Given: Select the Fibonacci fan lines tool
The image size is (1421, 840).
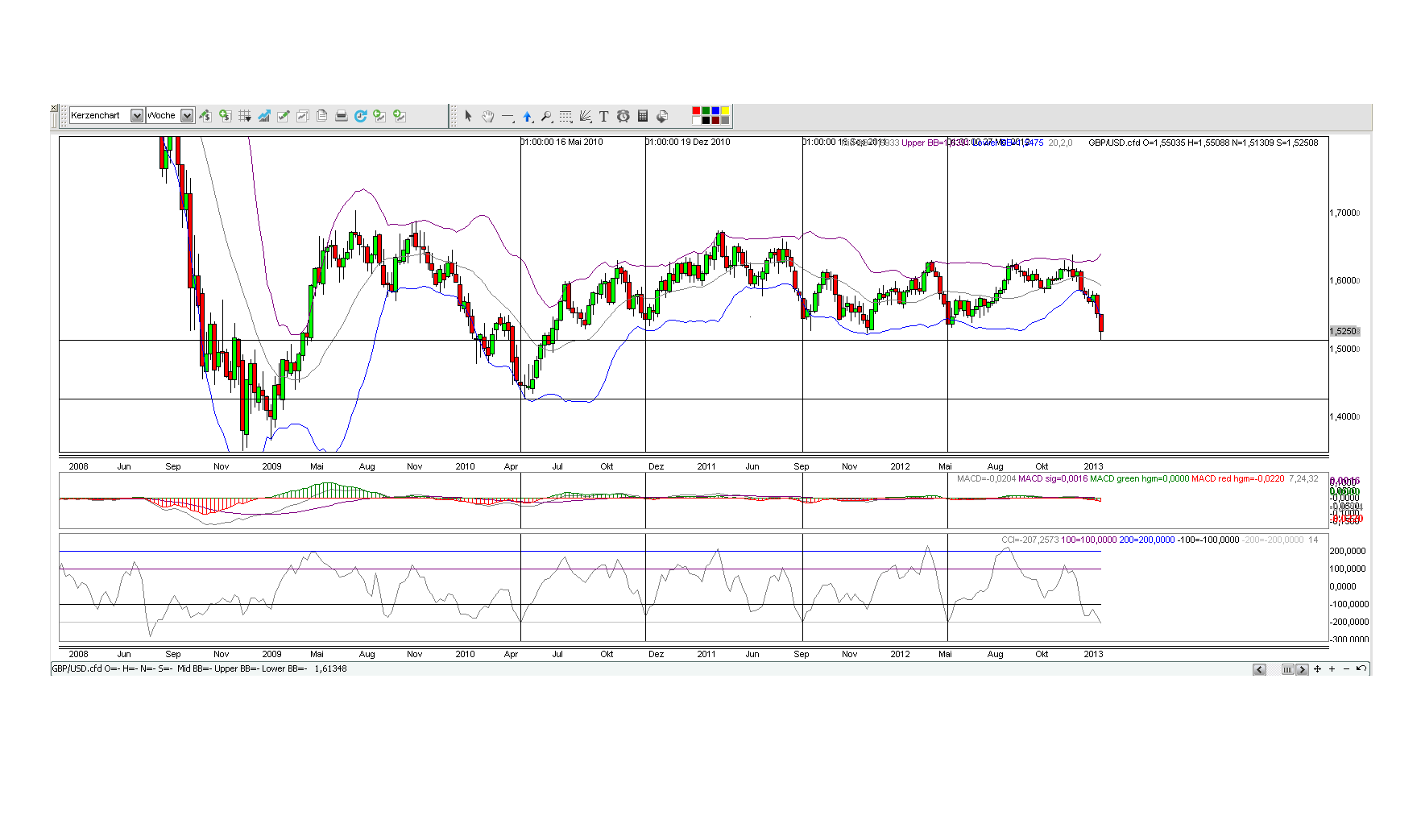Looking at the screenshot, I should point(585,117).
